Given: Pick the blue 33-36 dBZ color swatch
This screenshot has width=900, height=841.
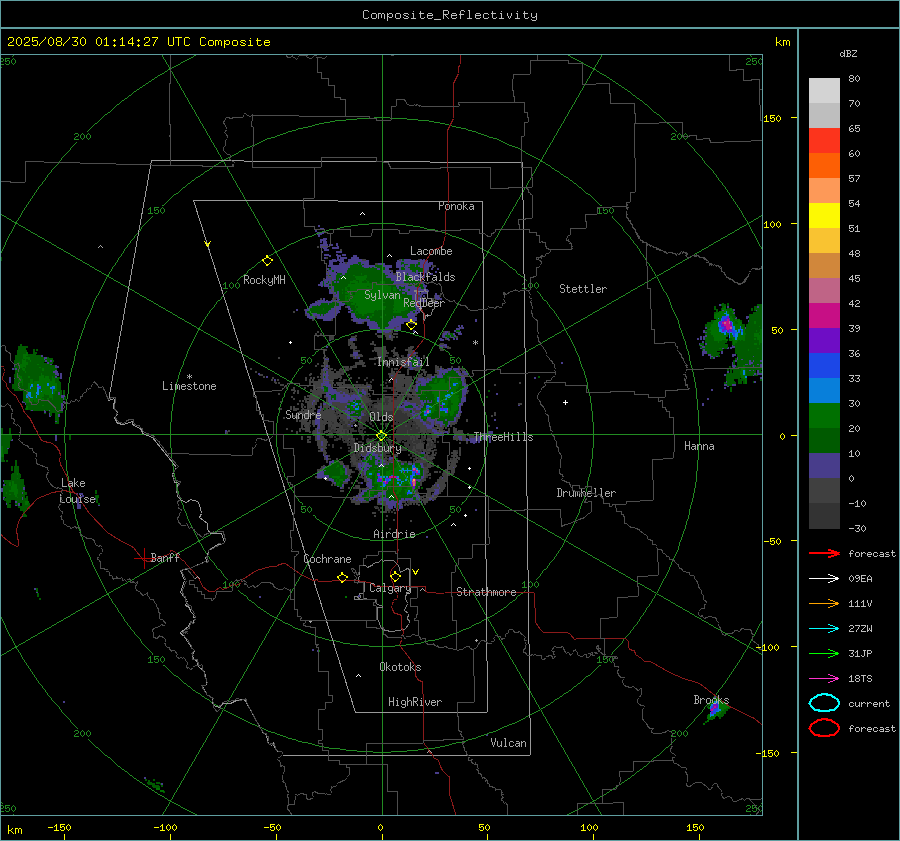Looking at the screenshot, I should coord(824,366).
